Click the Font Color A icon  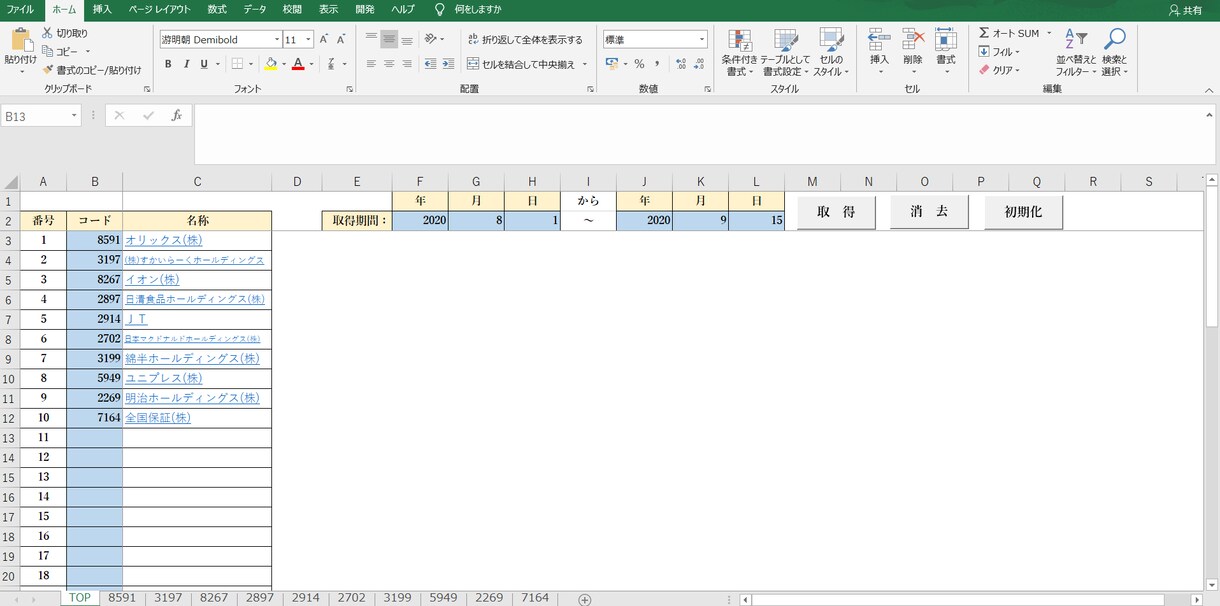[x=298, y=64]
